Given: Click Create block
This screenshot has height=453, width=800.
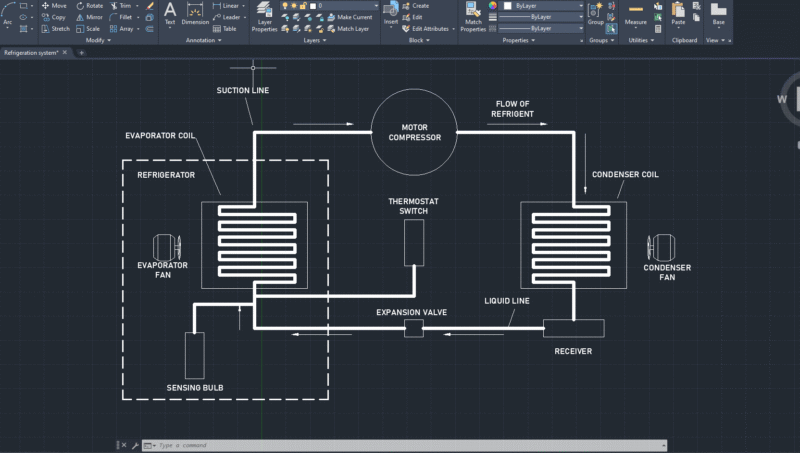Looking at the screenshot, I should (x=416, y=6).
